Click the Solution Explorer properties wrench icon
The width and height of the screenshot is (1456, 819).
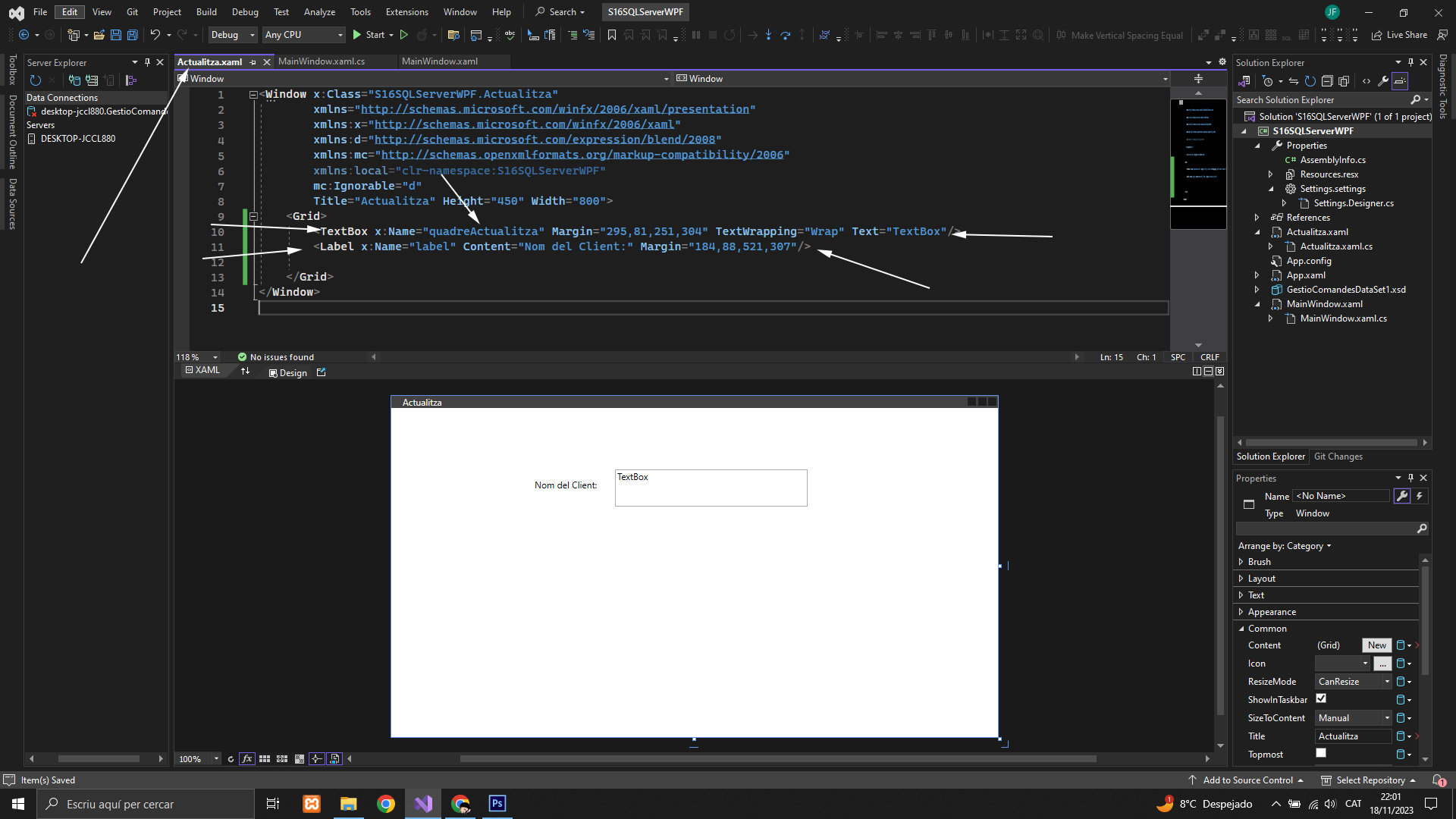(1382, 81)
